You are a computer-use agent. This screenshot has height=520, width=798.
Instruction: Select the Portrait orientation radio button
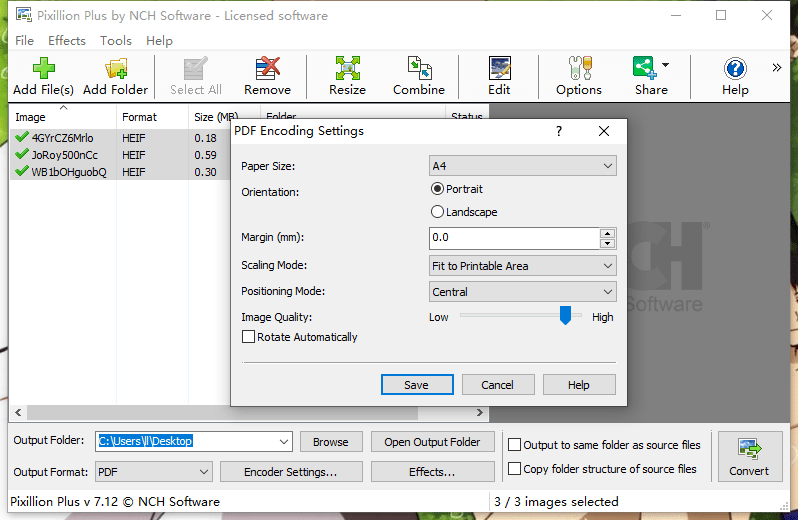pos(437,189)
